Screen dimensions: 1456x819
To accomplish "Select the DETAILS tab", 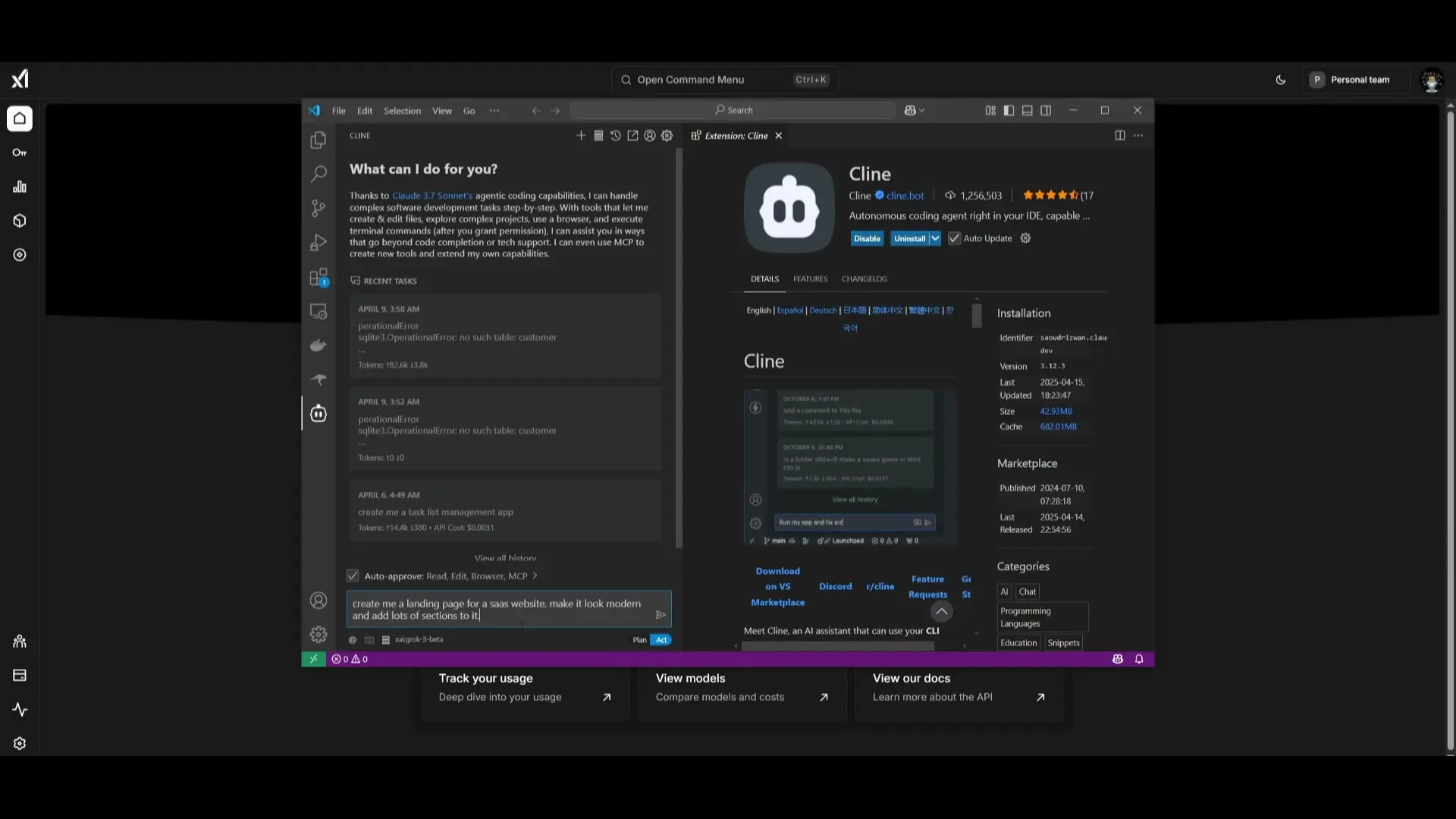I will tap(765, 279).
